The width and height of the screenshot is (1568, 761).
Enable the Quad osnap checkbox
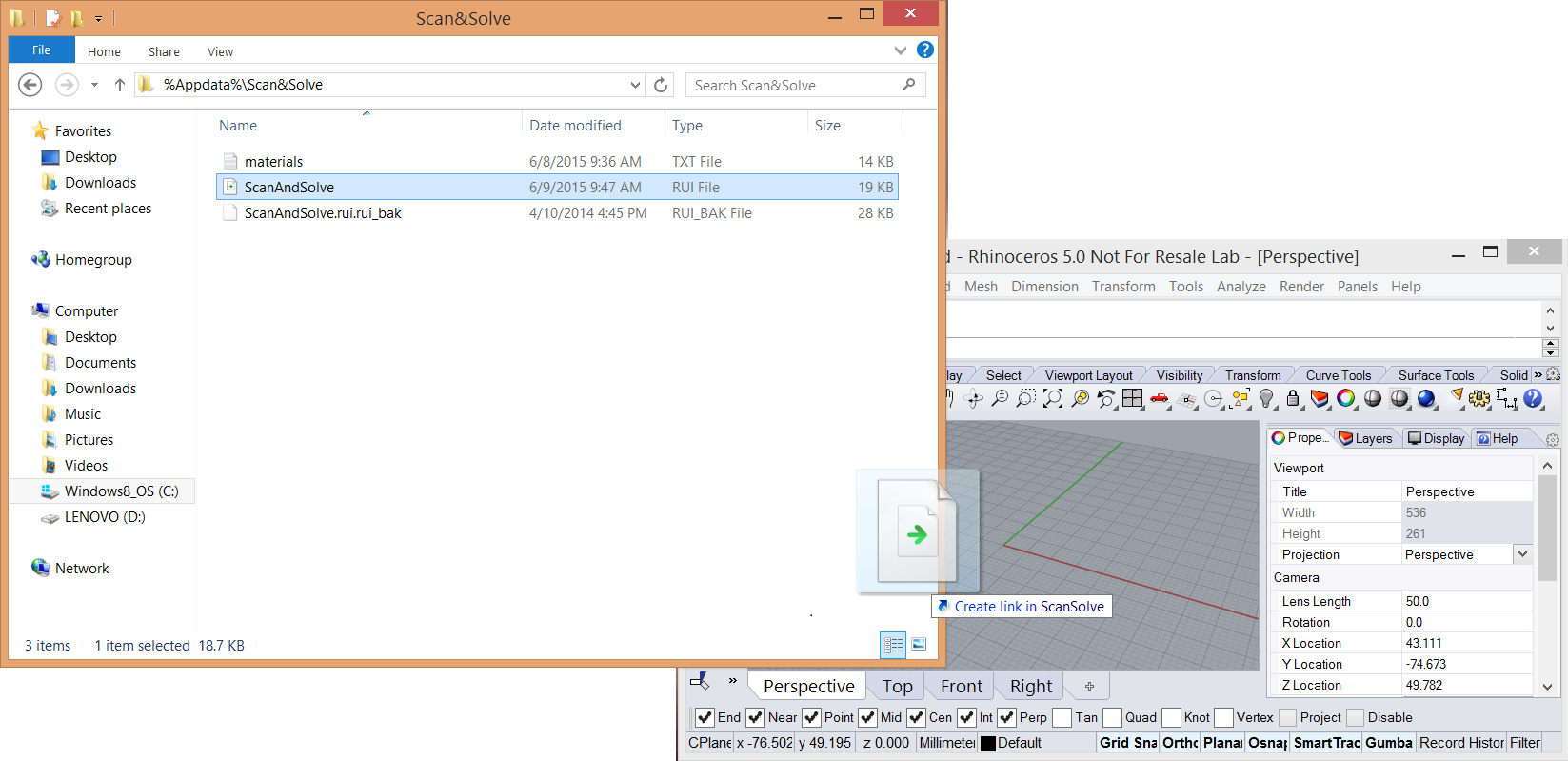[x=1112, y=717]
